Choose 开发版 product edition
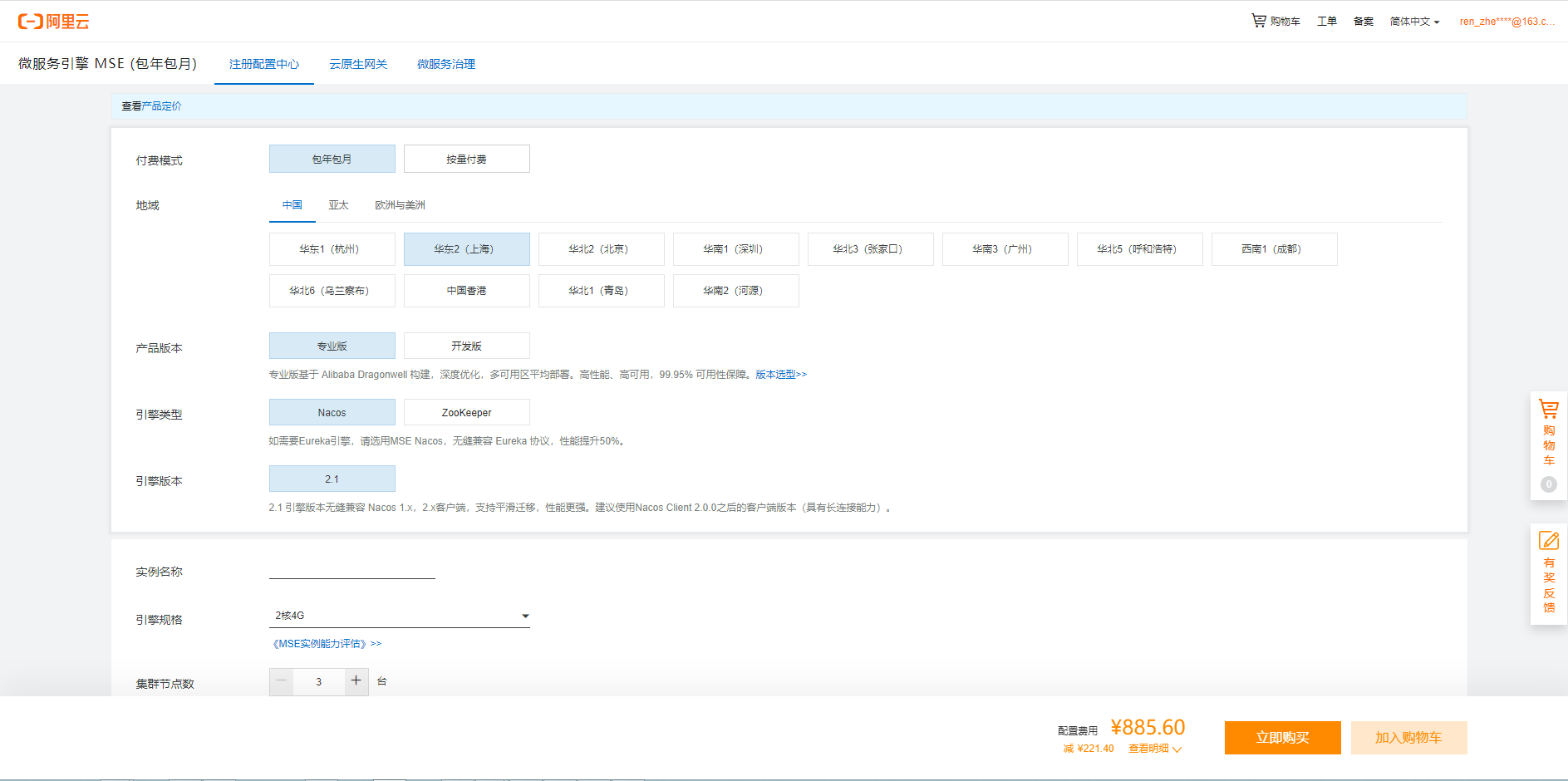This screenshot has height=781, width=1568. pos(466,346)
